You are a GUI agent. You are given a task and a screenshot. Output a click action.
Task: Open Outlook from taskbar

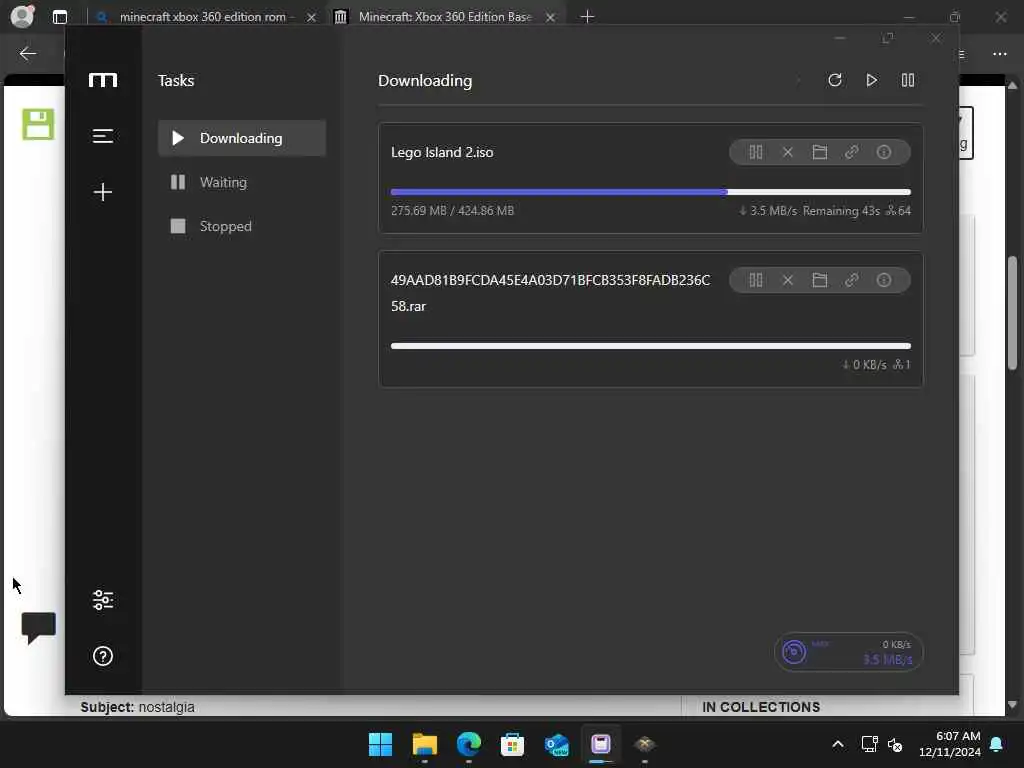[556, 744]
